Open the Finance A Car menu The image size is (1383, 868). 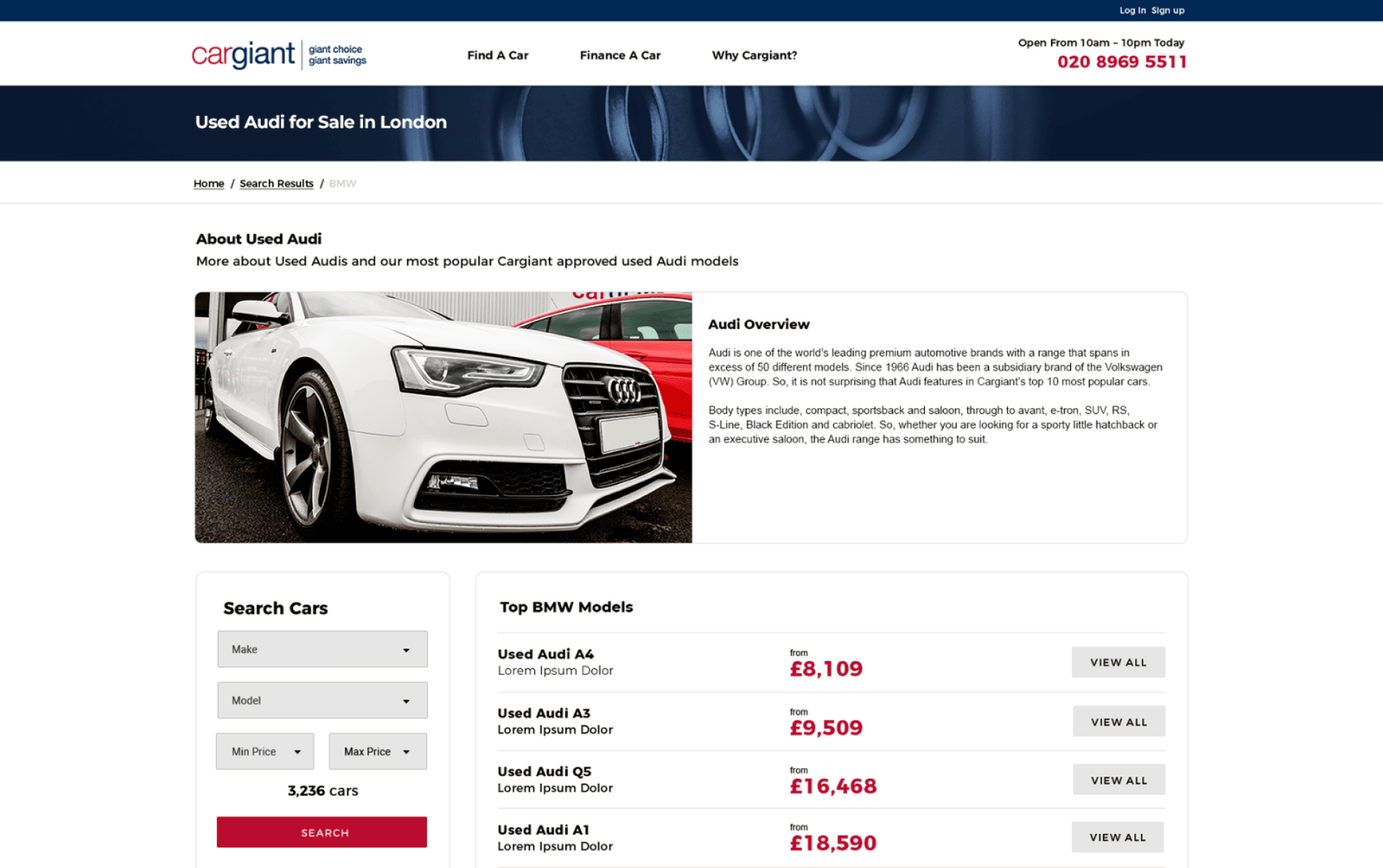620,55
